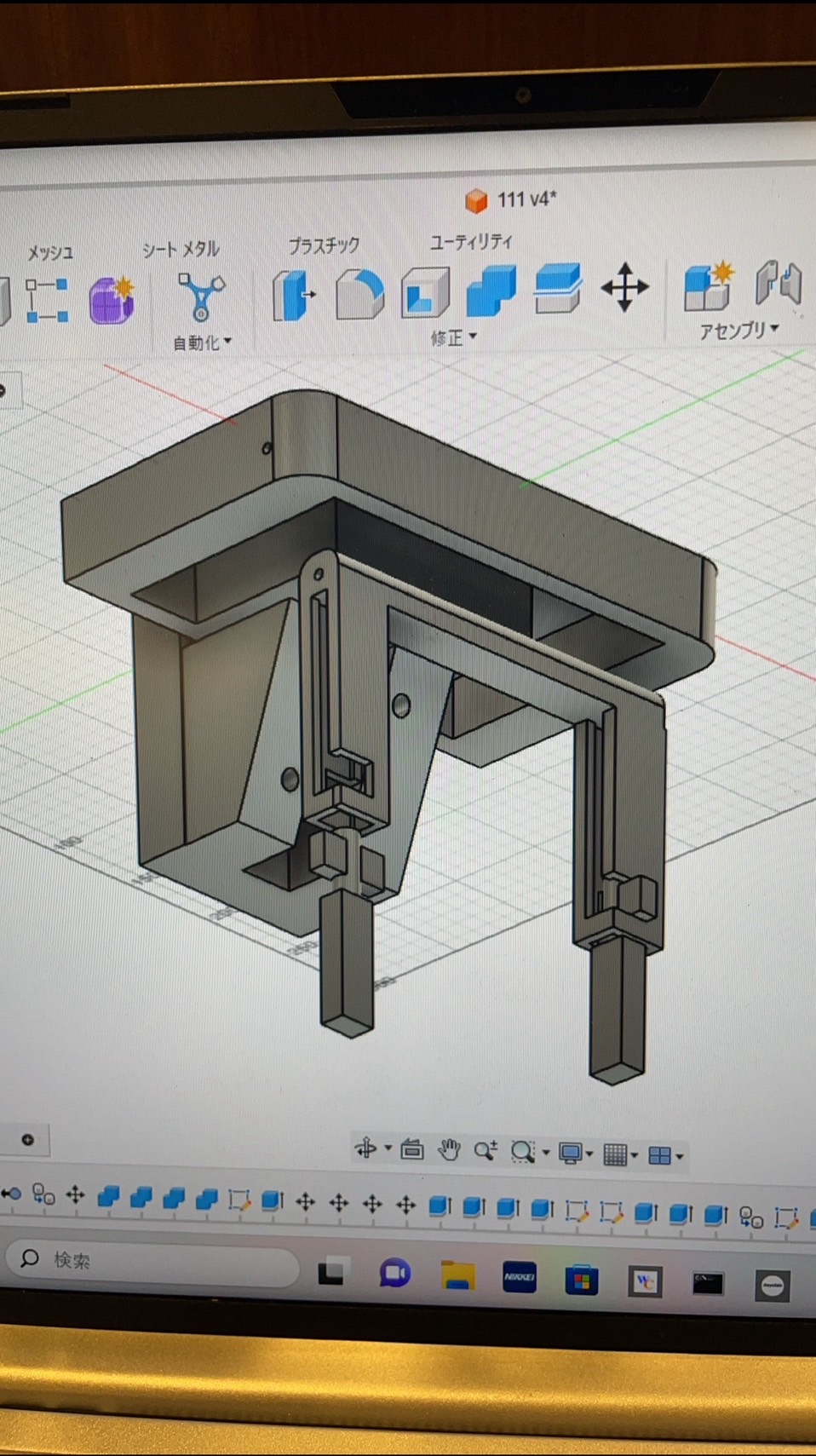Select the Press Pull modify tool
This screenshot has height=1456, width=816.
click(293, 296)
